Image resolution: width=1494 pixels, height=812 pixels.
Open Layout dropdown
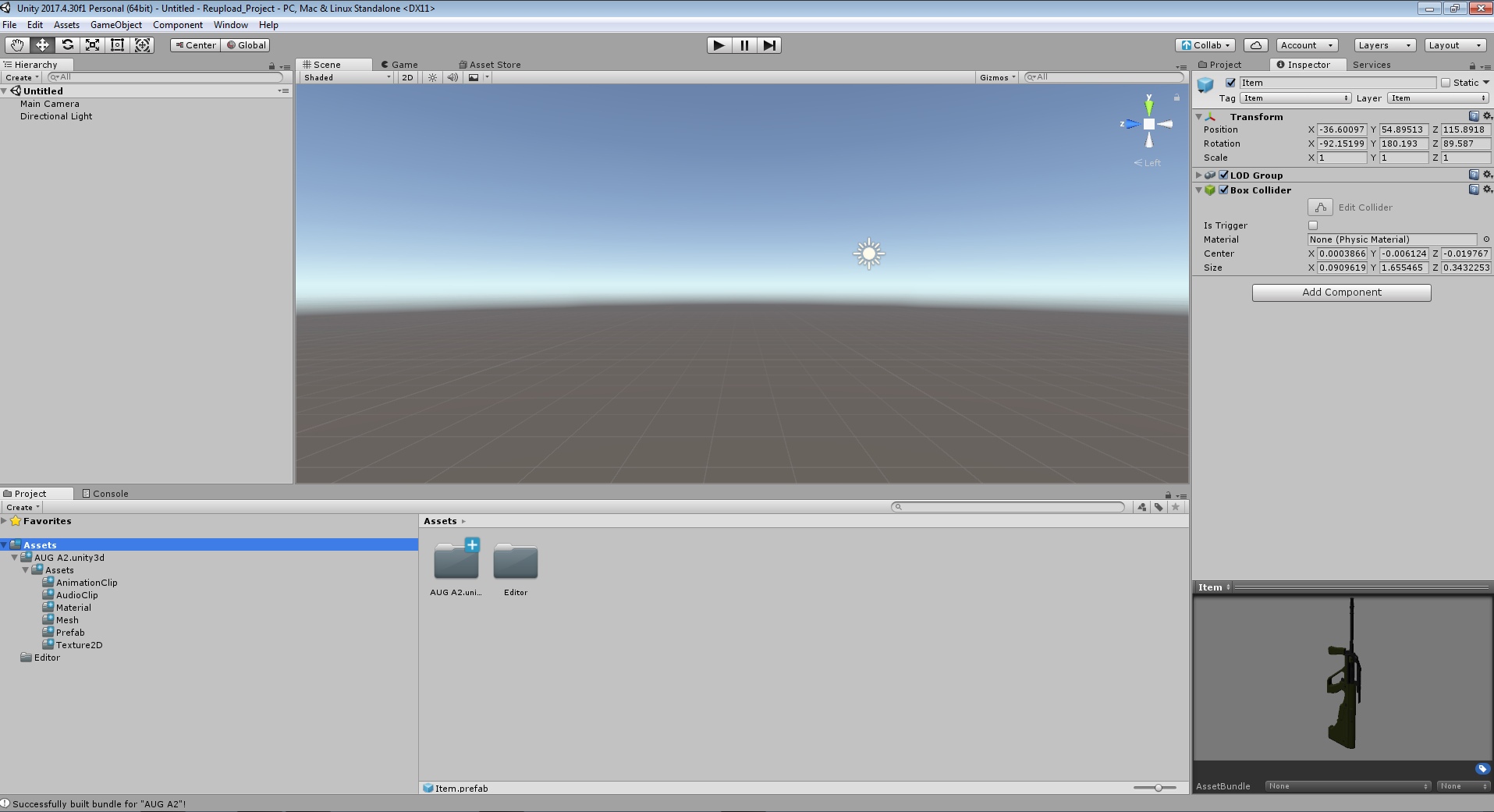1454,45
